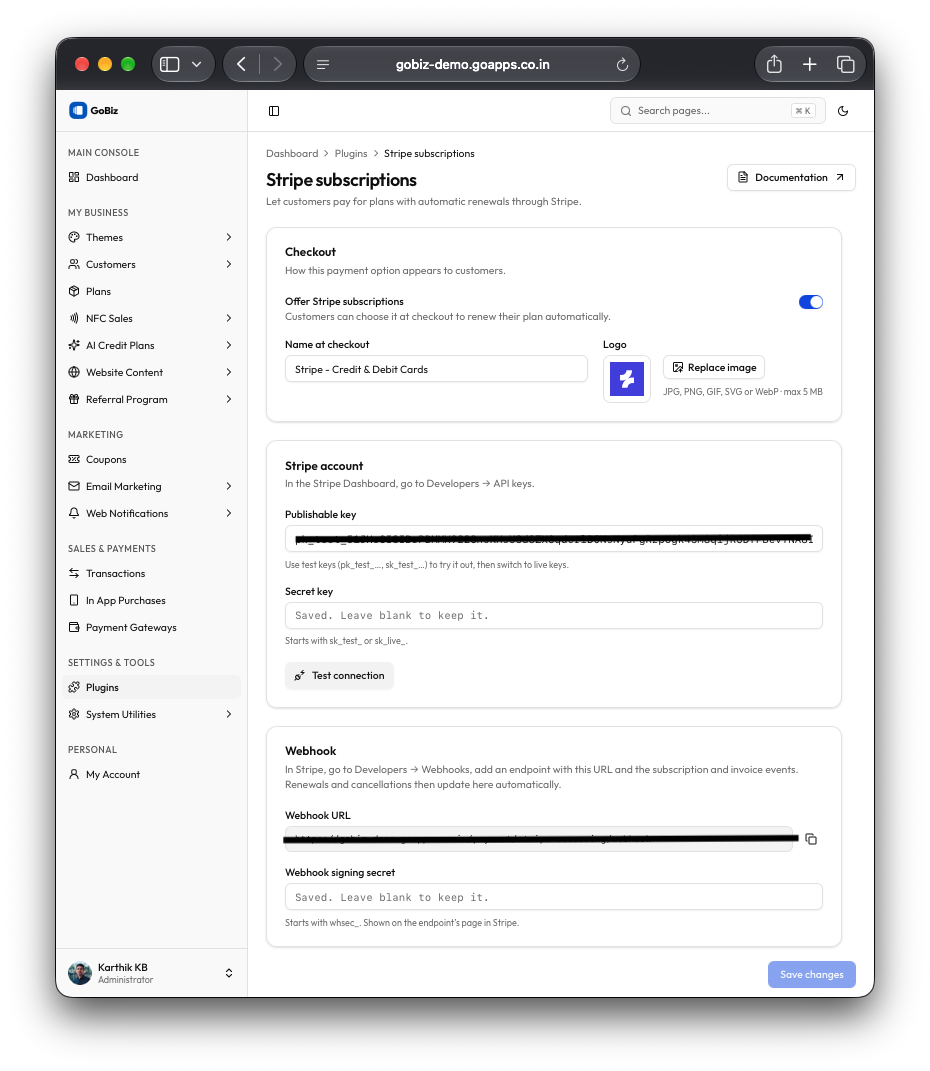Expand the Website Content chevron

[x=229, y=372]
